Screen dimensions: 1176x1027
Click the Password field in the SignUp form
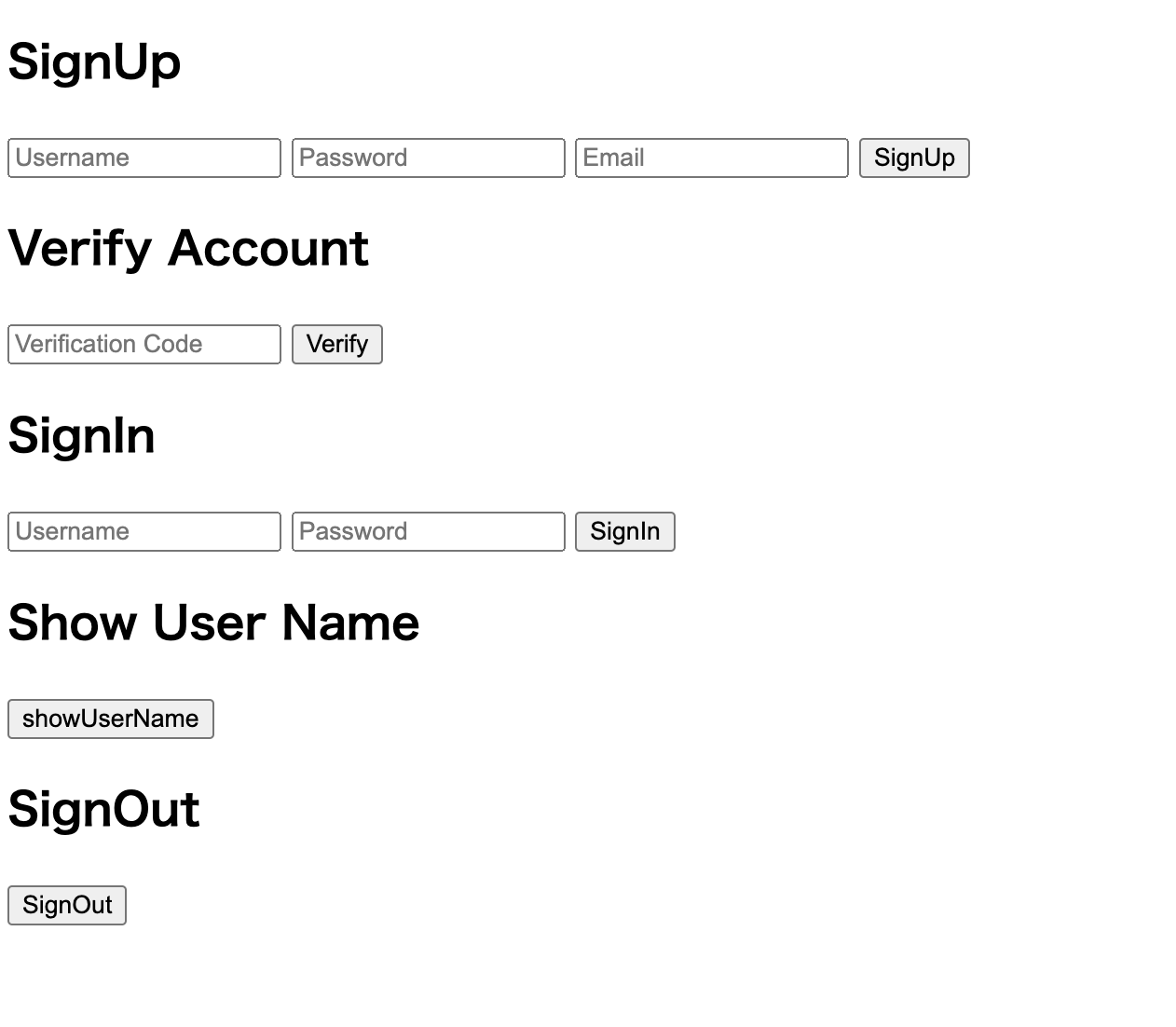click(428, 158)
